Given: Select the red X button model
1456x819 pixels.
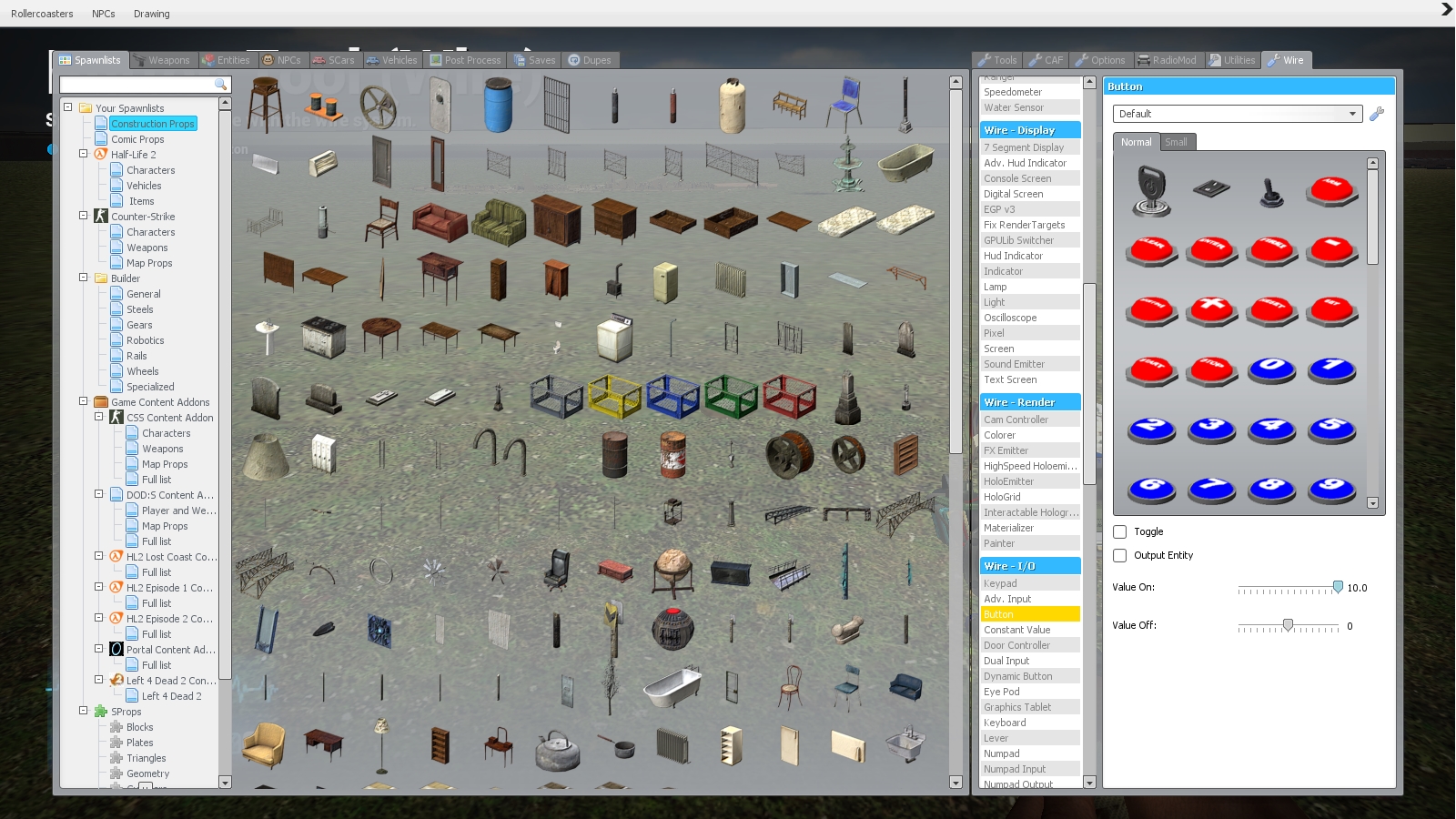Looking at the screenshot, I should pos(1212,309).
